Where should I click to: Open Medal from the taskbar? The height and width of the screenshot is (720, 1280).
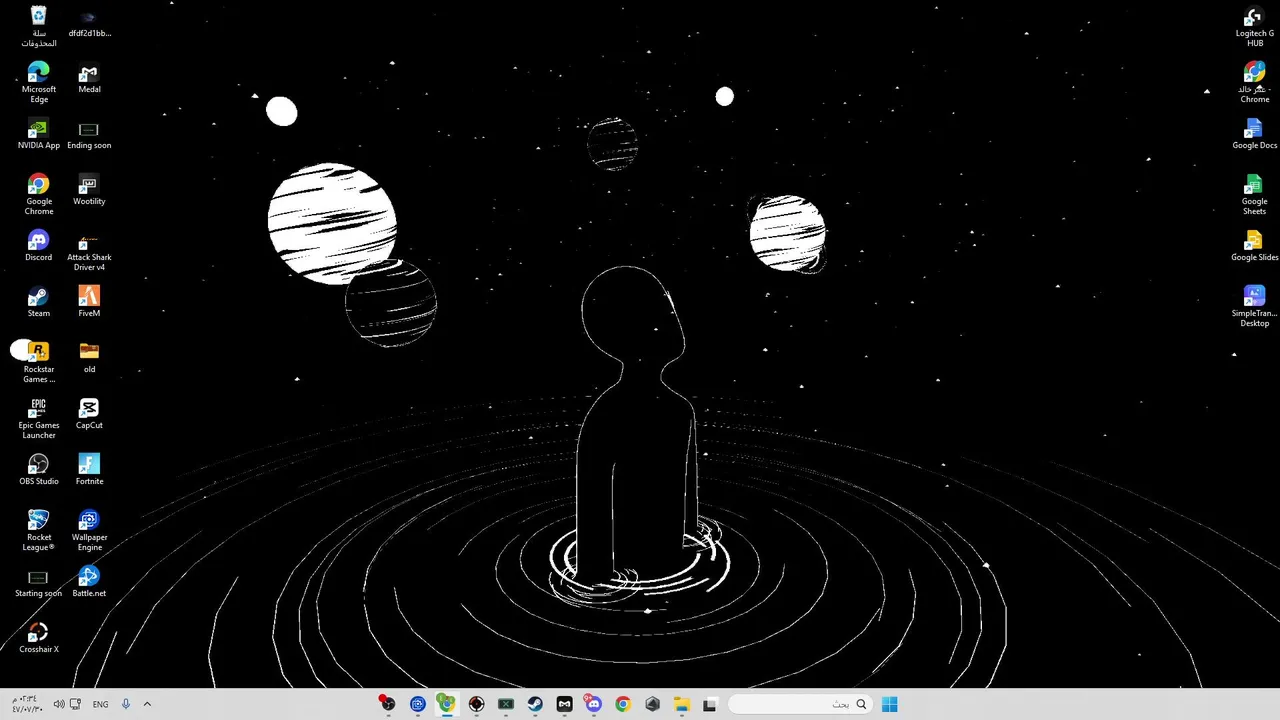(x=565, y=704)
